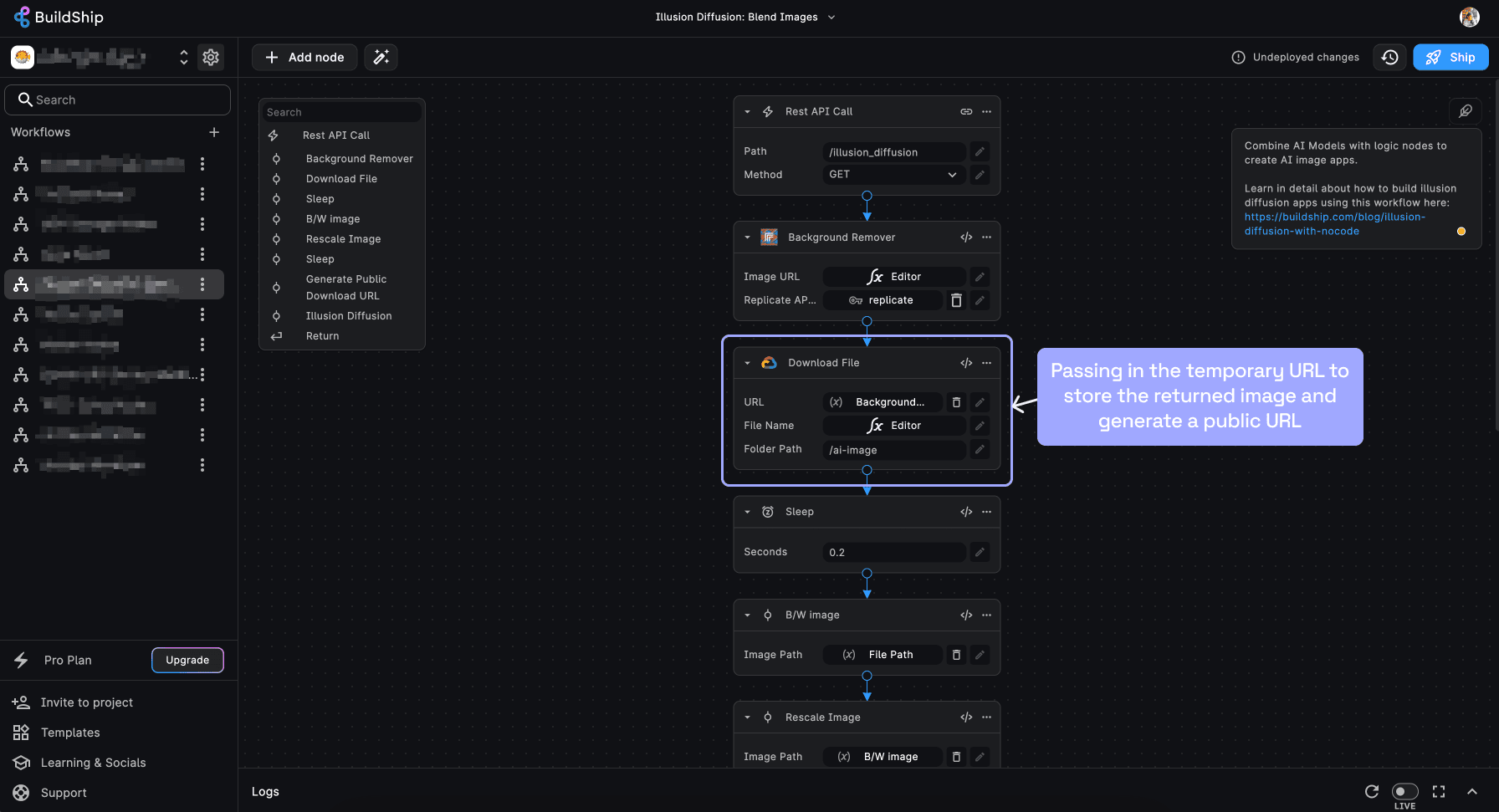The image size is (1499, 812).
Task: Expand logs panel to fullscreen
Action: coord(1439,791)
